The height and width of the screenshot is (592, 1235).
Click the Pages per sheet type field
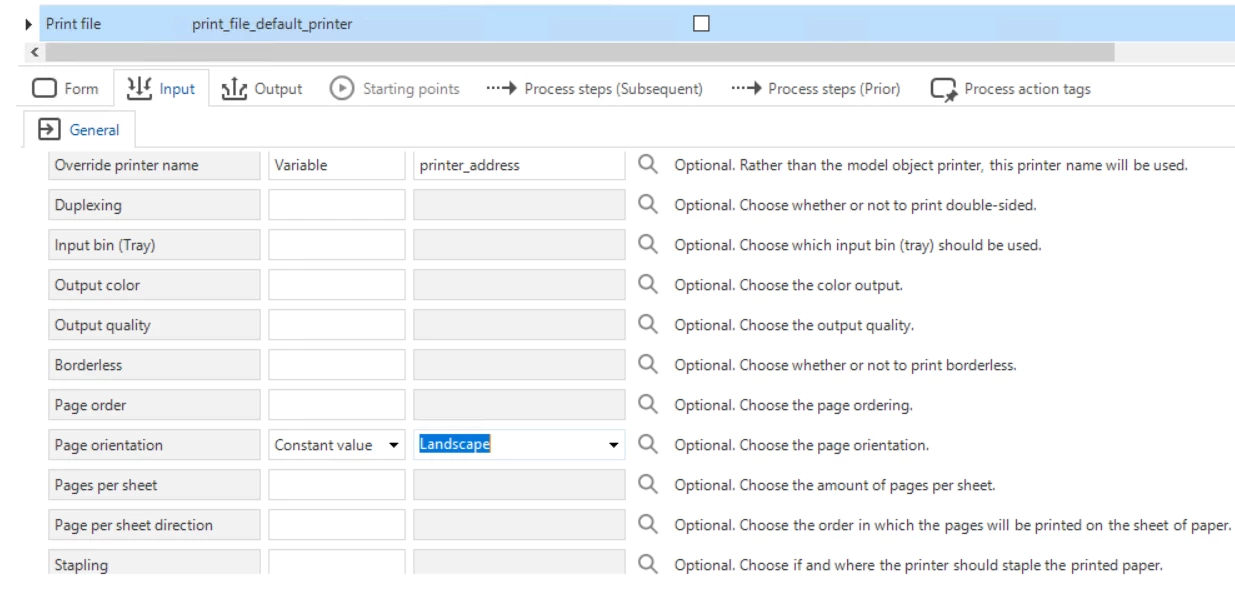pyautogui.click(x=337, y=485)
